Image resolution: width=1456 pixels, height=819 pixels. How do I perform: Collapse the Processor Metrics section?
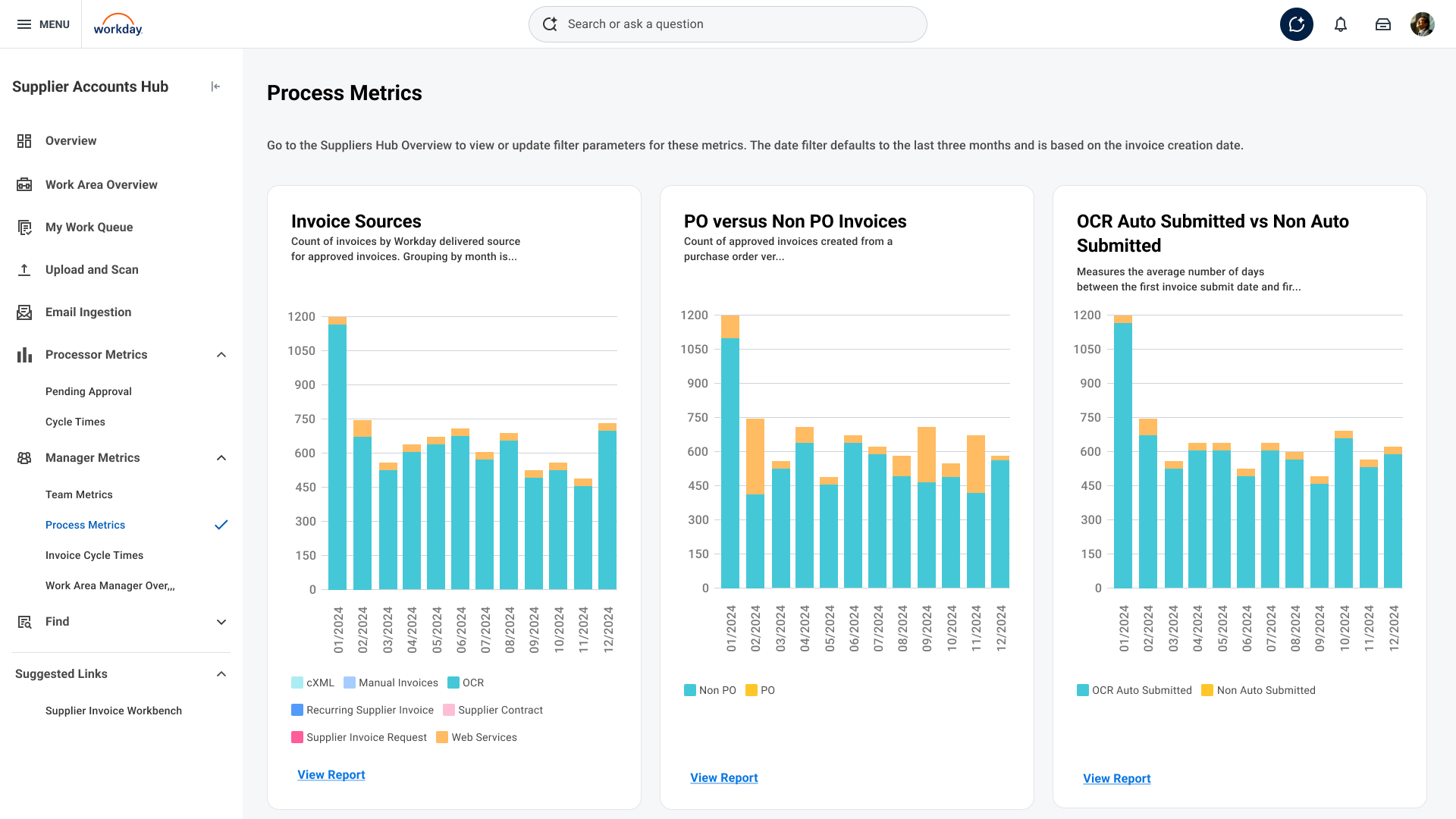(x=221, y=355)
